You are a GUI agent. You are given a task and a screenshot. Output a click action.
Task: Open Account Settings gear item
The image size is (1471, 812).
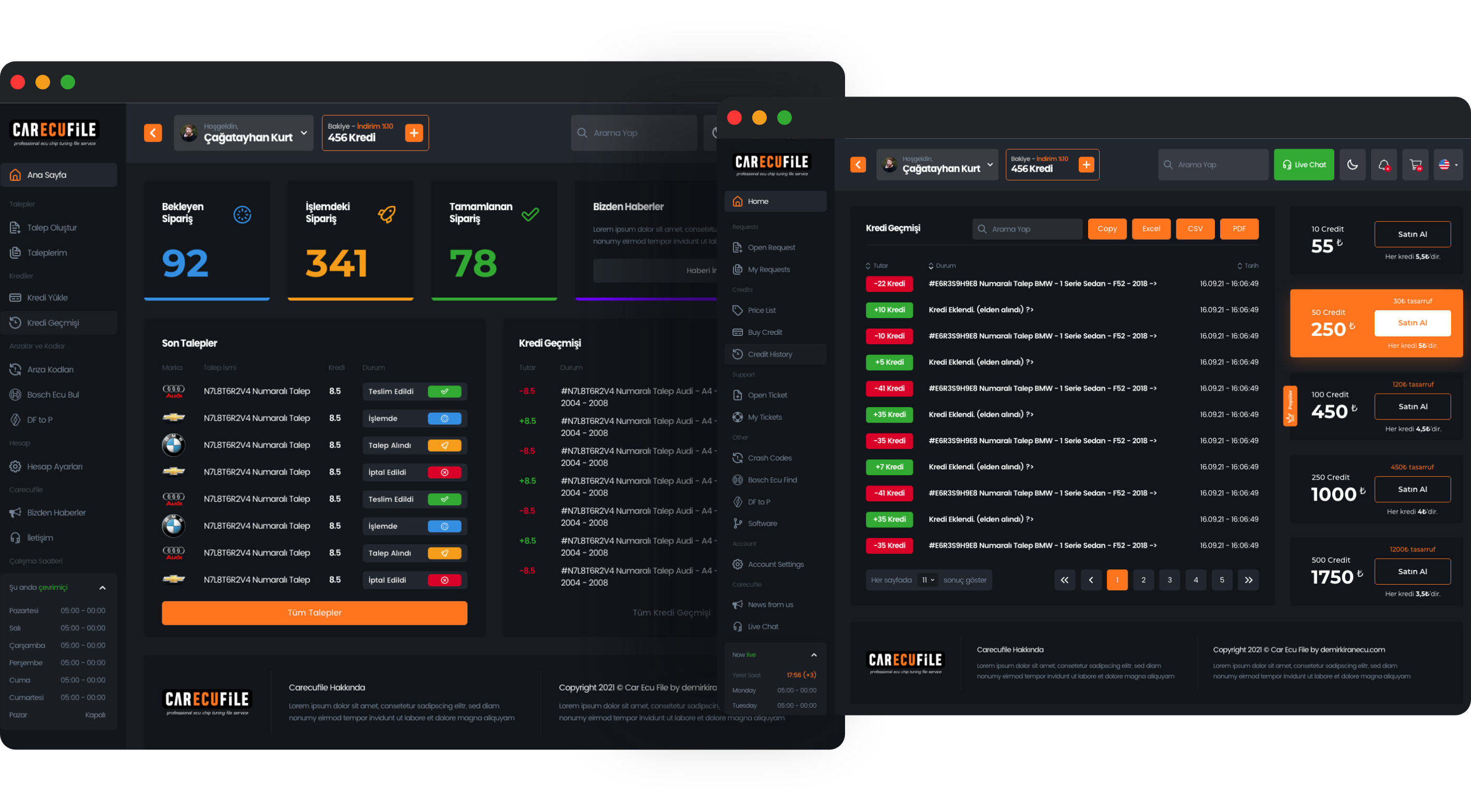[776, 564]
